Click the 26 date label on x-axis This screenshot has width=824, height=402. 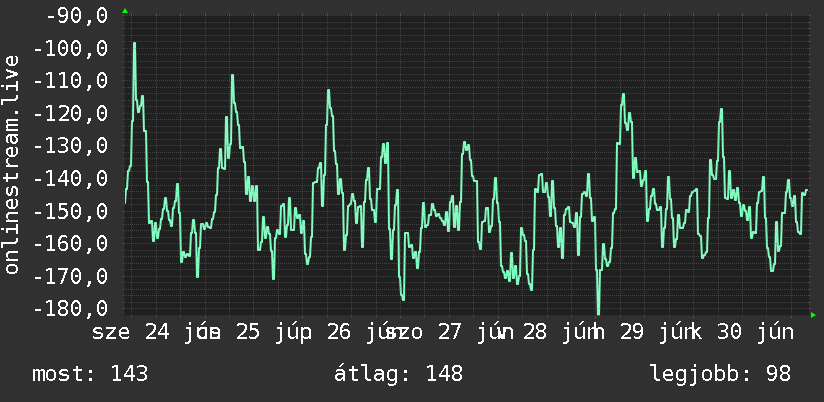coord(339,332)
